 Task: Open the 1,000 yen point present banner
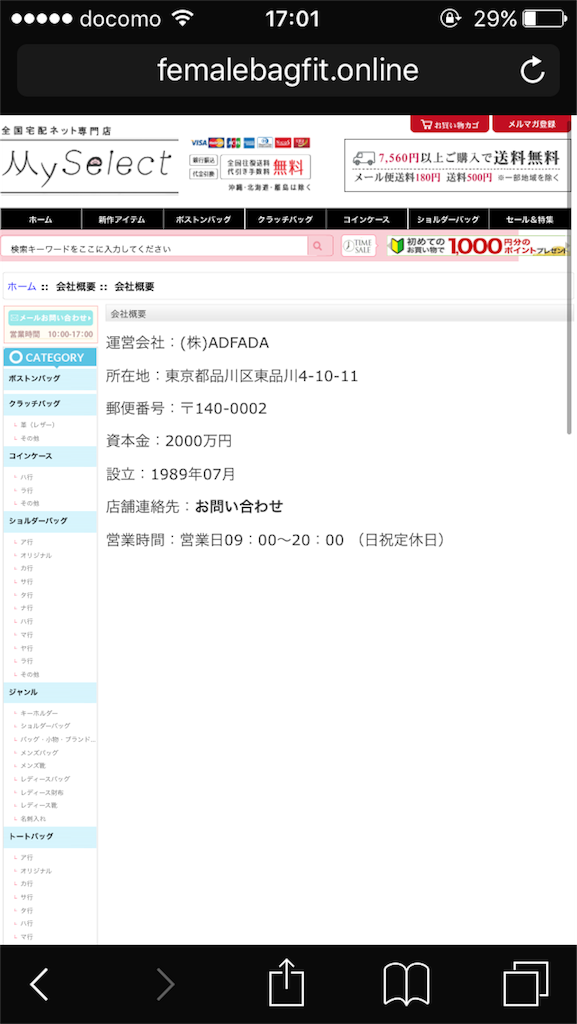[478, 246]
